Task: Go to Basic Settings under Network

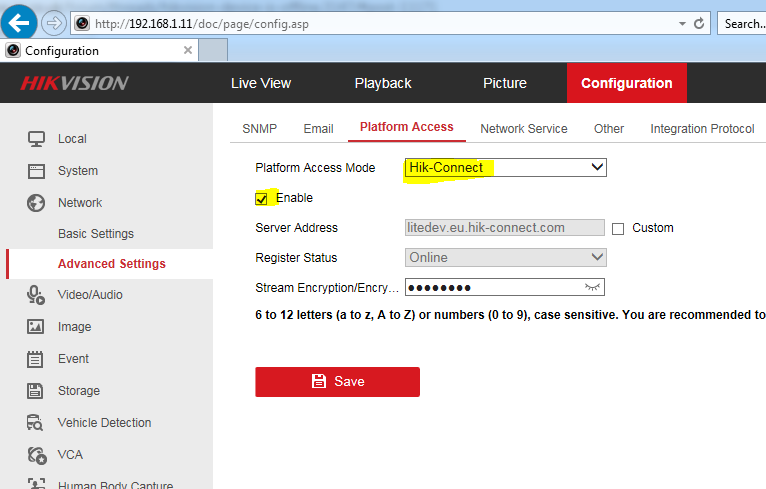Action: [x=96, y=234]
